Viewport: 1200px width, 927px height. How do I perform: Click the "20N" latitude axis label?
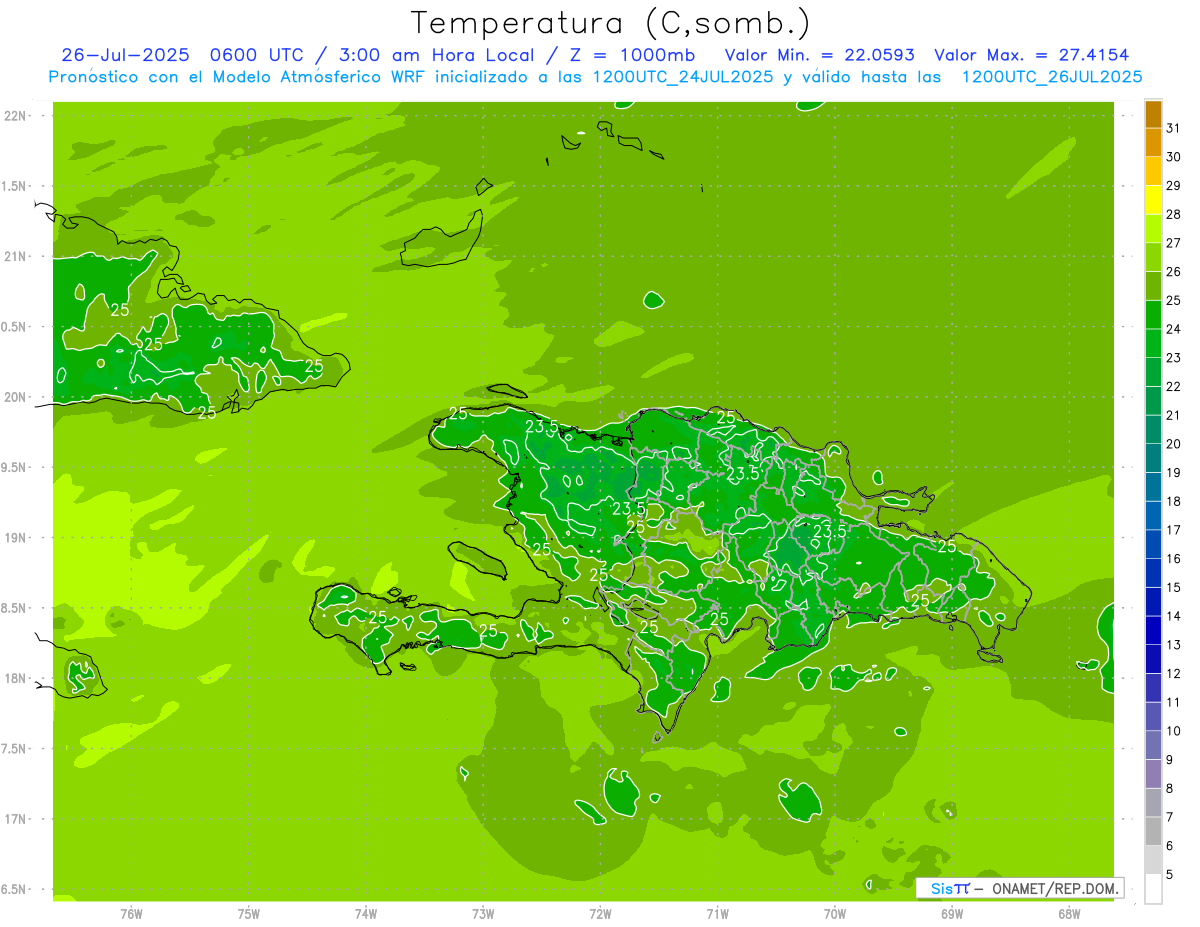15,397
